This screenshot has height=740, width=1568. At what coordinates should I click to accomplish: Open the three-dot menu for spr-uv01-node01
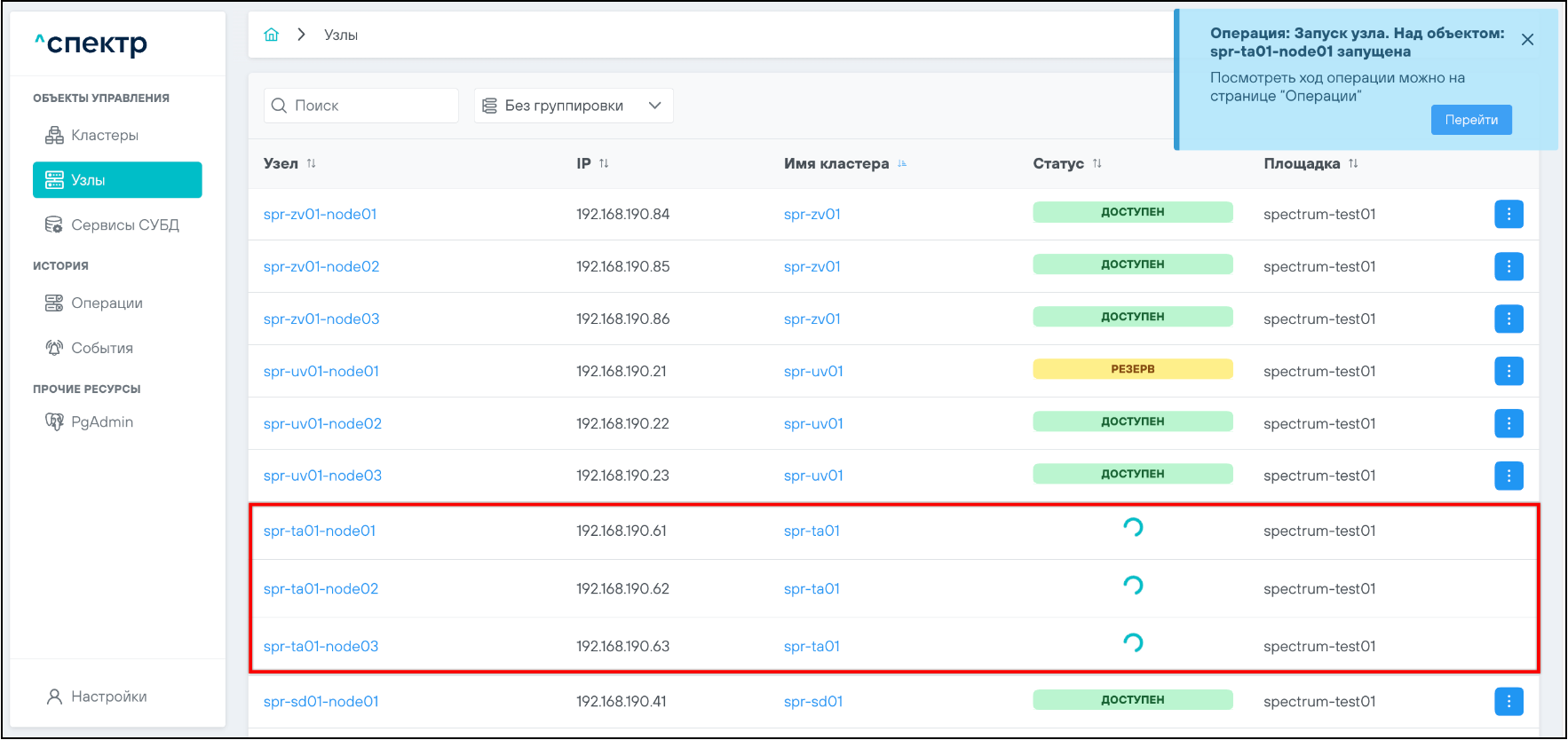click(1508, 371)
